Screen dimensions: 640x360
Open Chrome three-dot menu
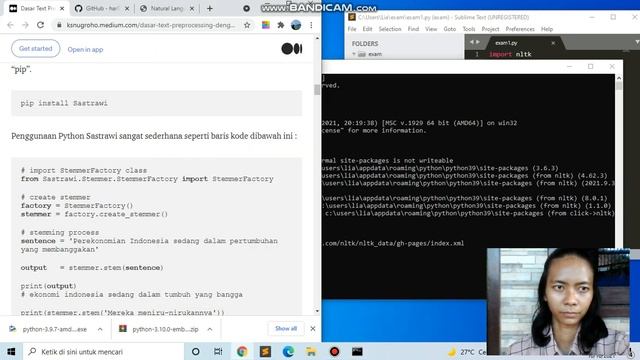click(311, 25)
